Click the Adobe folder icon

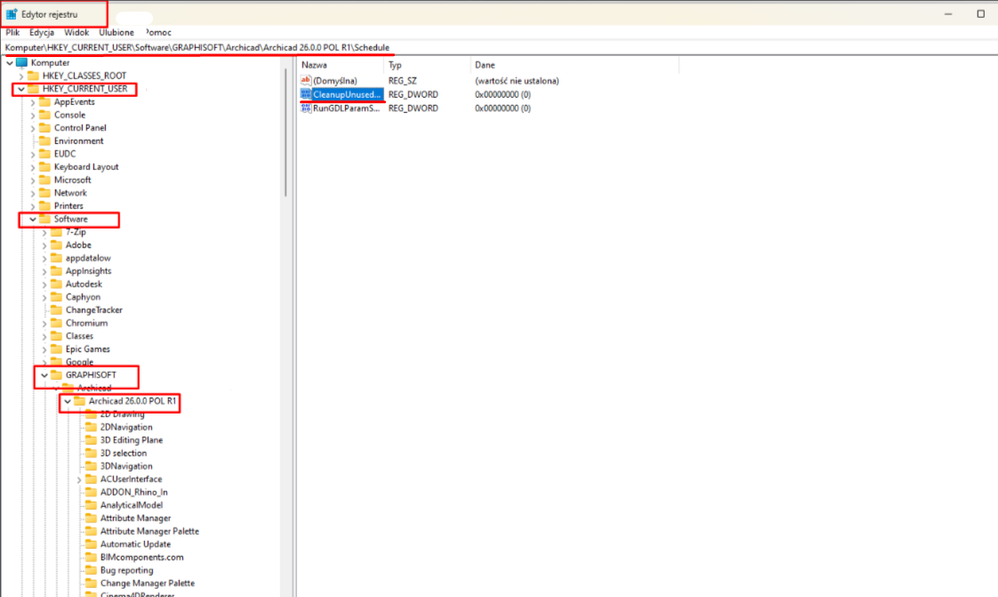click(x=56, y=245)
